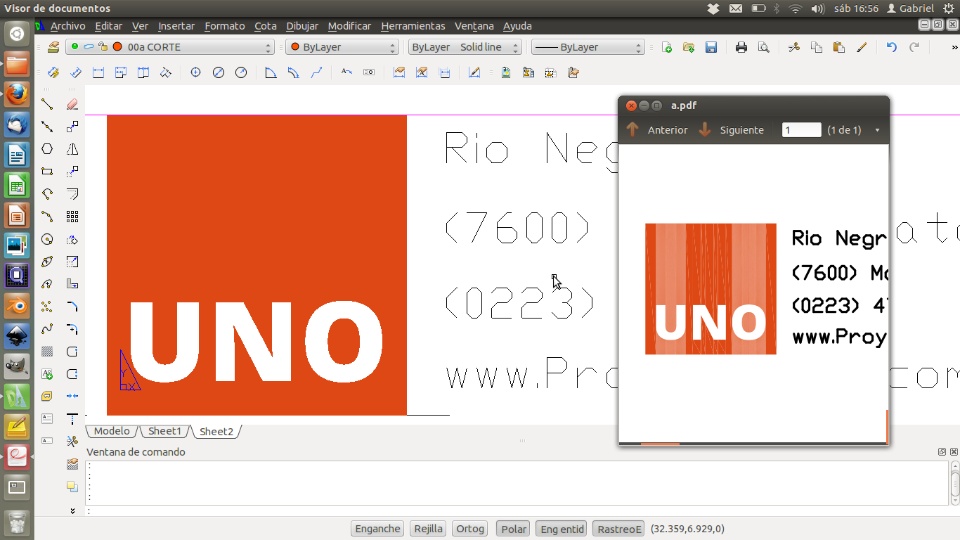
Task: Select the Diameter dimension tool
Action: coord(218,72)
